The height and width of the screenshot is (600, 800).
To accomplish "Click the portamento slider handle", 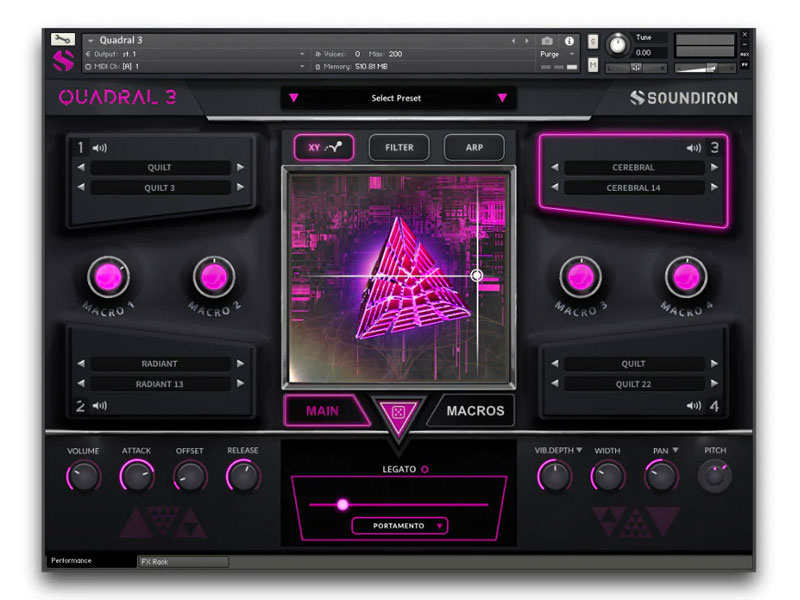I will tap(343, 505).
